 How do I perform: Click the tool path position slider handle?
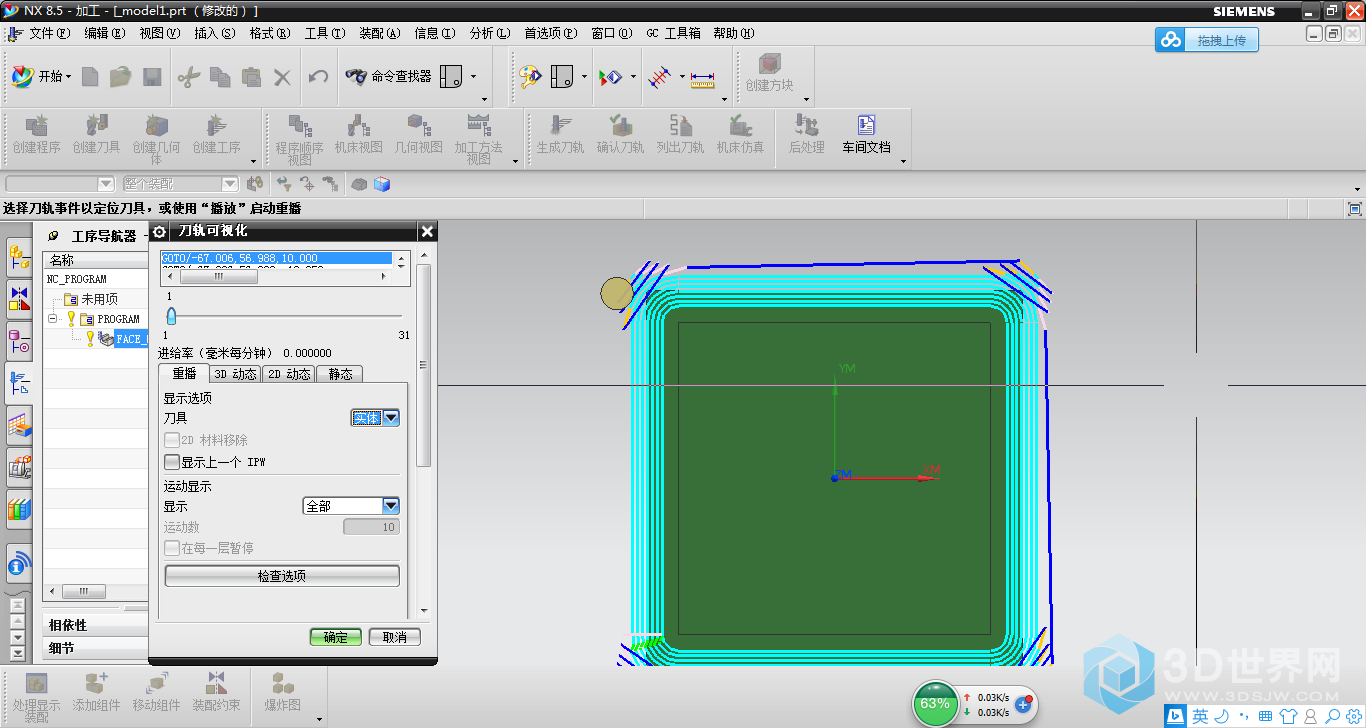(x=171, y=316)
